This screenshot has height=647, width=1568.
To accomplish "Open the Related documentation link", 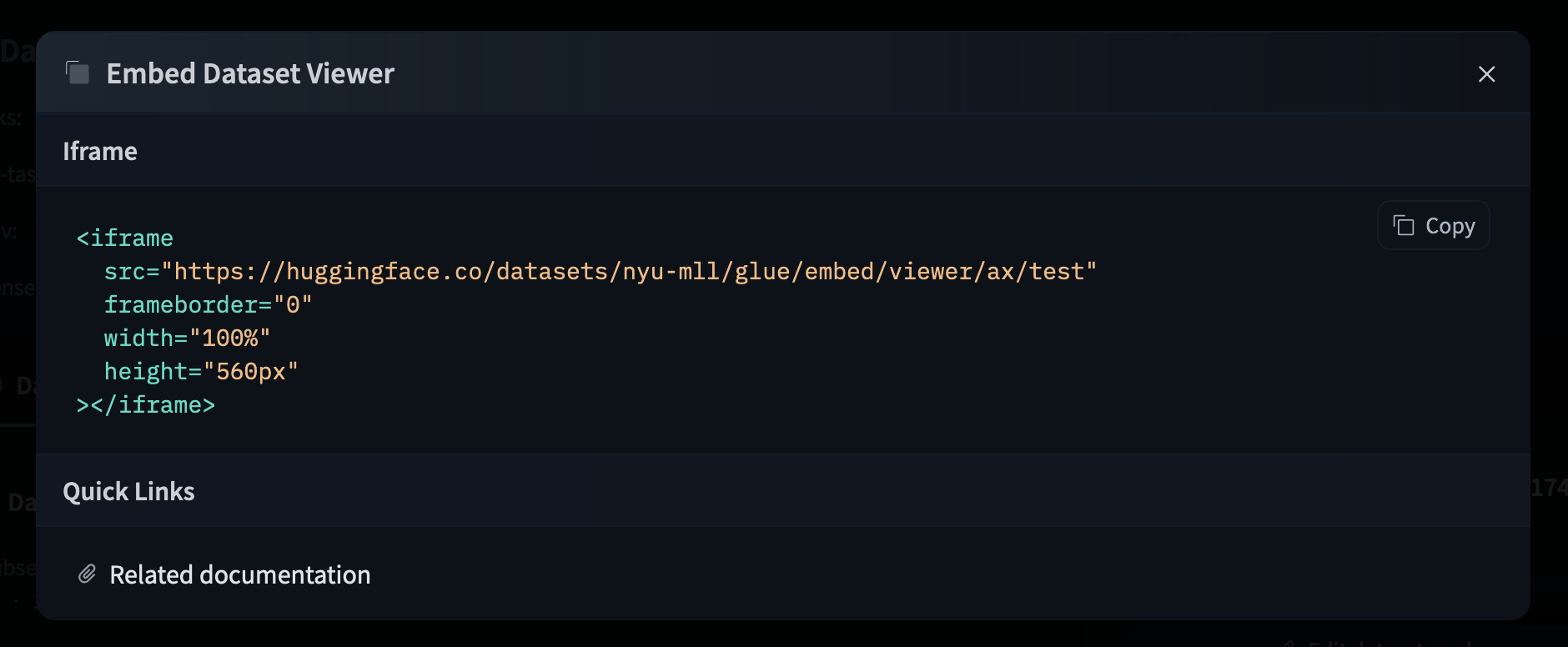I will click(x=239, y=574).
